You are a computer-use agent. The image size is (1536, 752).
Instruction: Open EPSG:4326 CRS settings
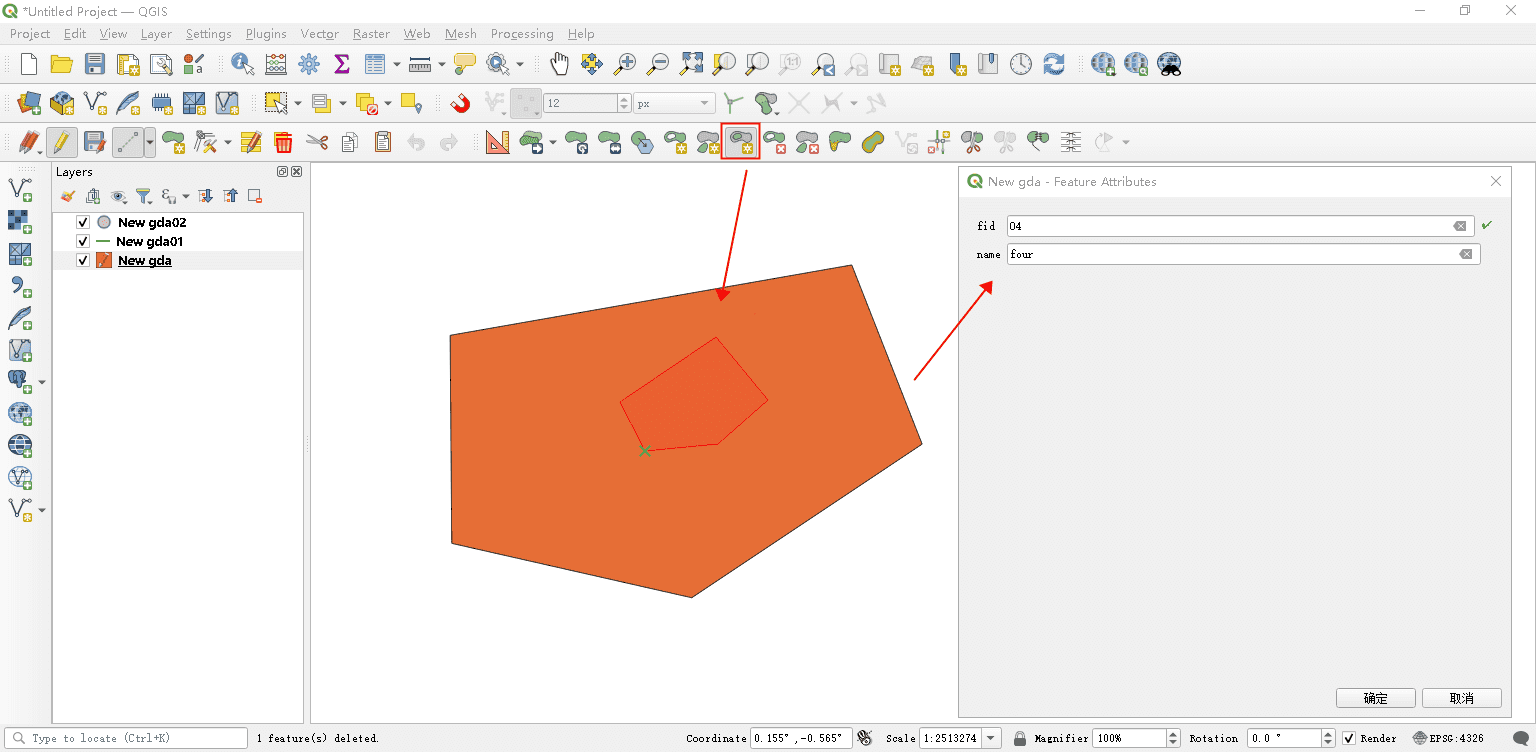pyautogui.click(x=1448, y=738)
